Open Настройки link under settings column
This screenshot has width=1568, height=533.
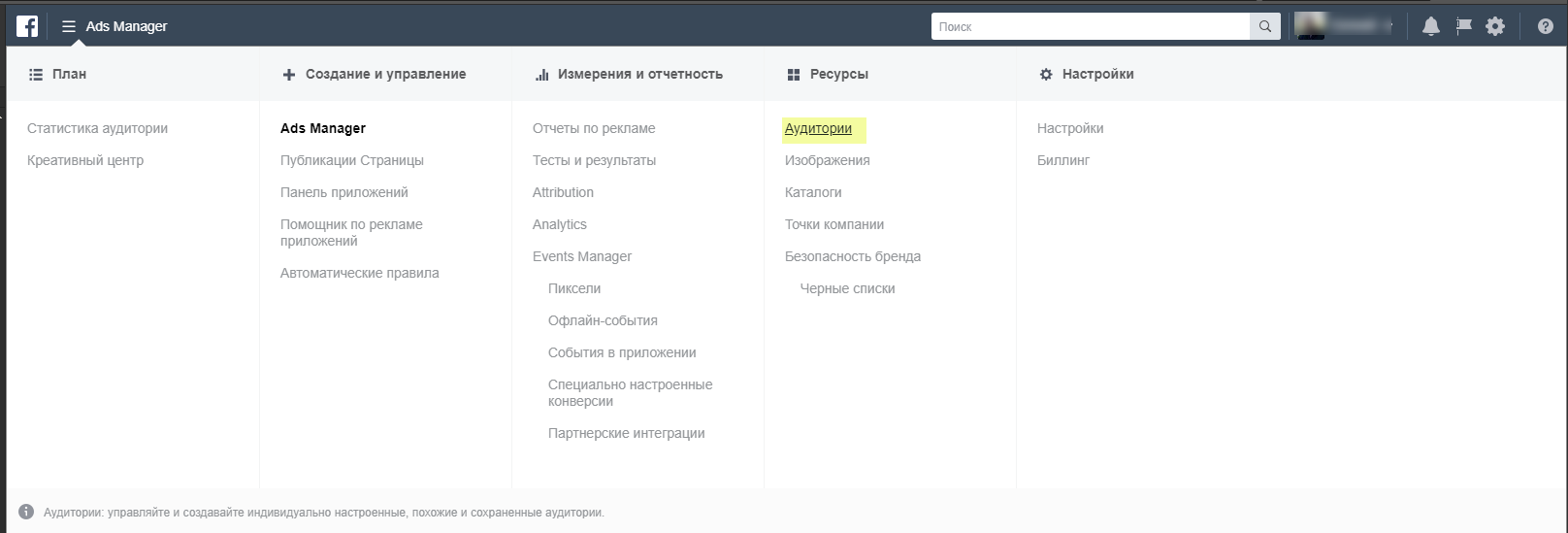1070,128
